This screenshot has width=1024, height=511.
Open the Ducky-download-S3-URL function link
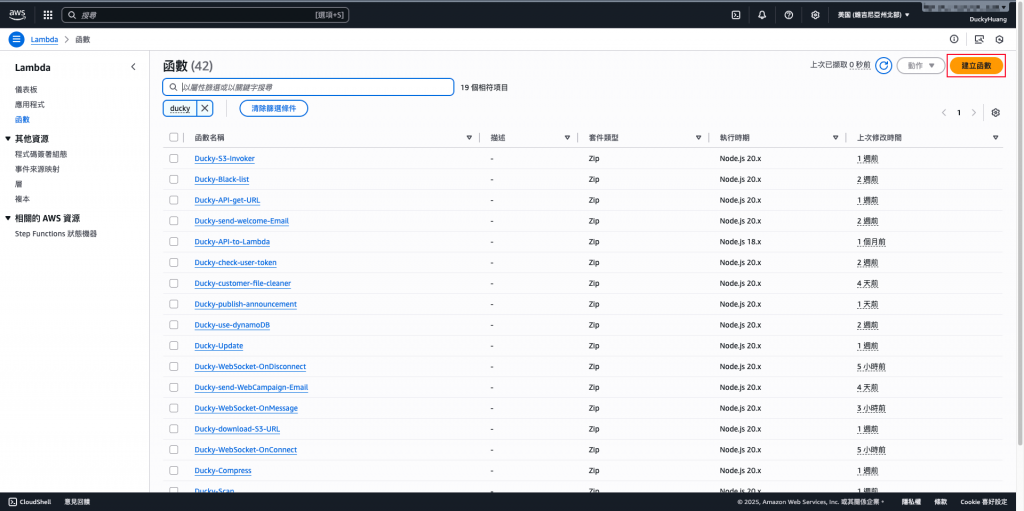(238, 429)
